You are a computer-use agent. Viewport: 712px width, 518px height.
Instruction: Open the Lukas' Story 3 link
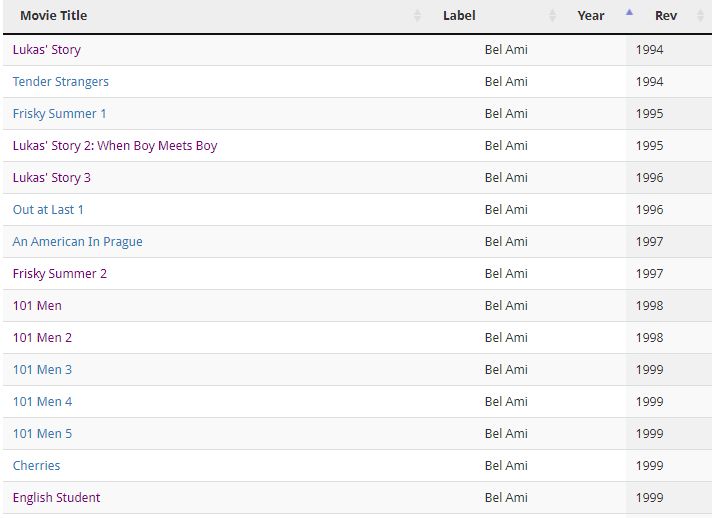tap(52, 178)
